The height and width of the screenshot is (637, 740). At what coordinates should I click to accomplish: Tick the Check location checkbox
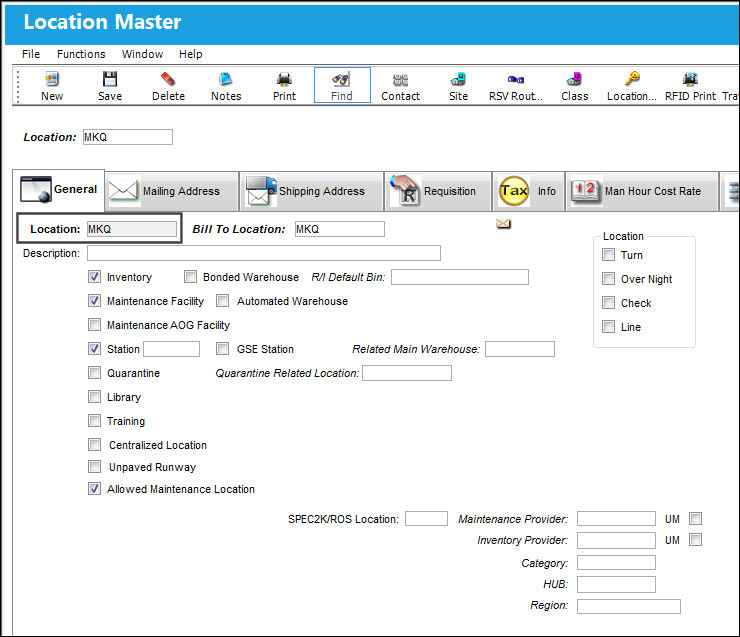608,302
